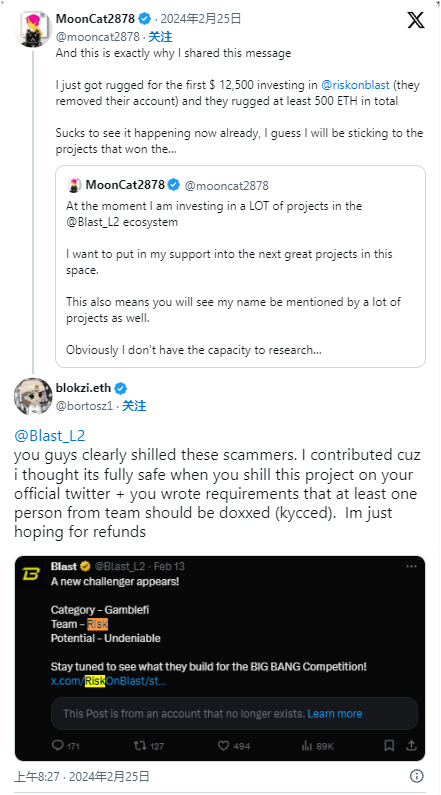This screenshot has width=441, height=795.
Task: Click the MoonCat2878 verified badge
Action: [145, 19]
